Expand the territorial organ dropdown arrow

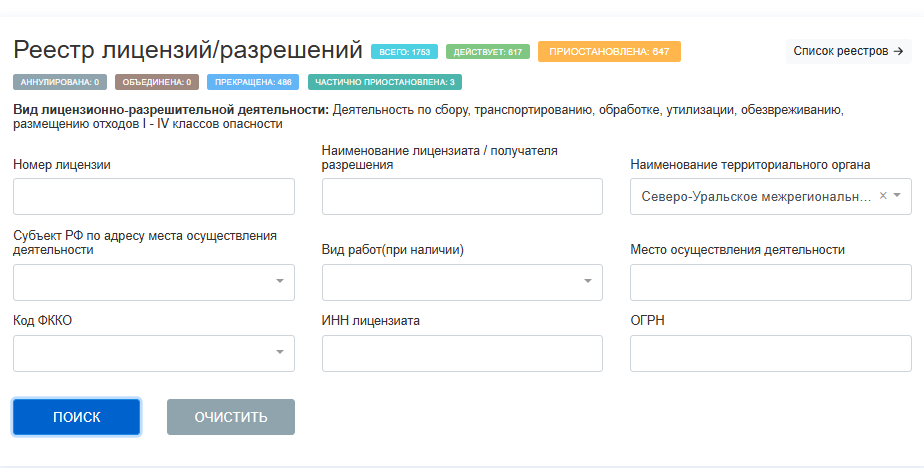(x=898, y=196)
